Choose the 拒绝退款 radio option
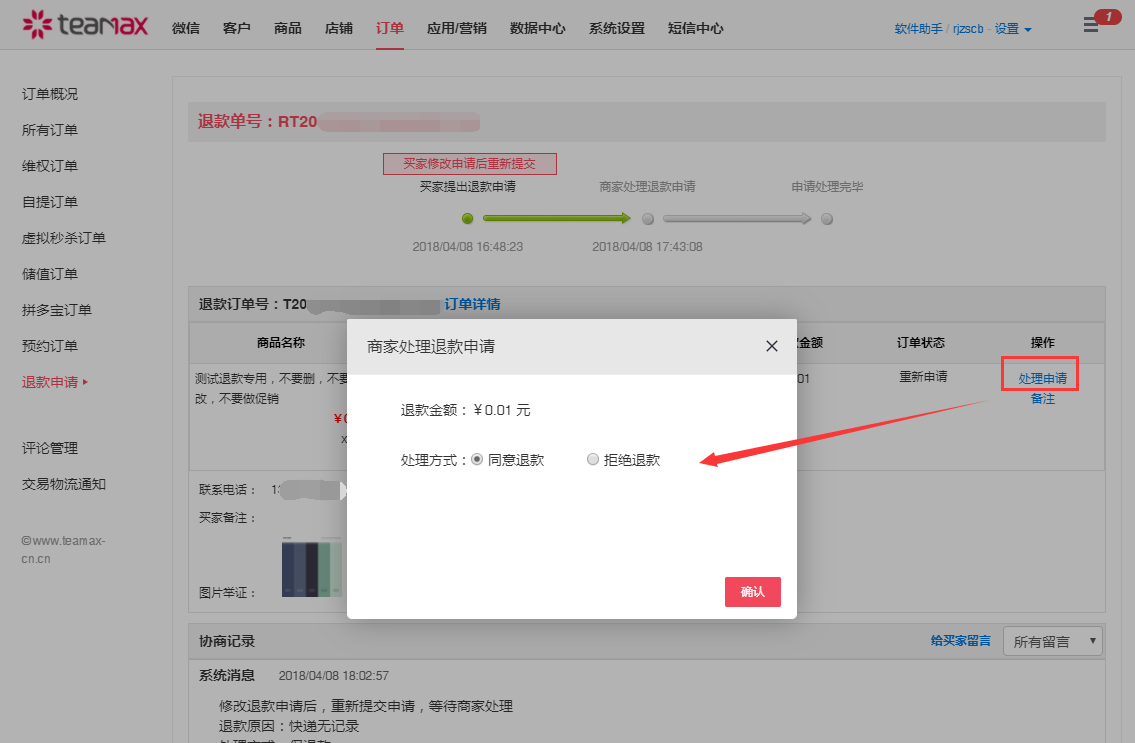Viewport: 1135px width, 743px height. pos(593,460)
